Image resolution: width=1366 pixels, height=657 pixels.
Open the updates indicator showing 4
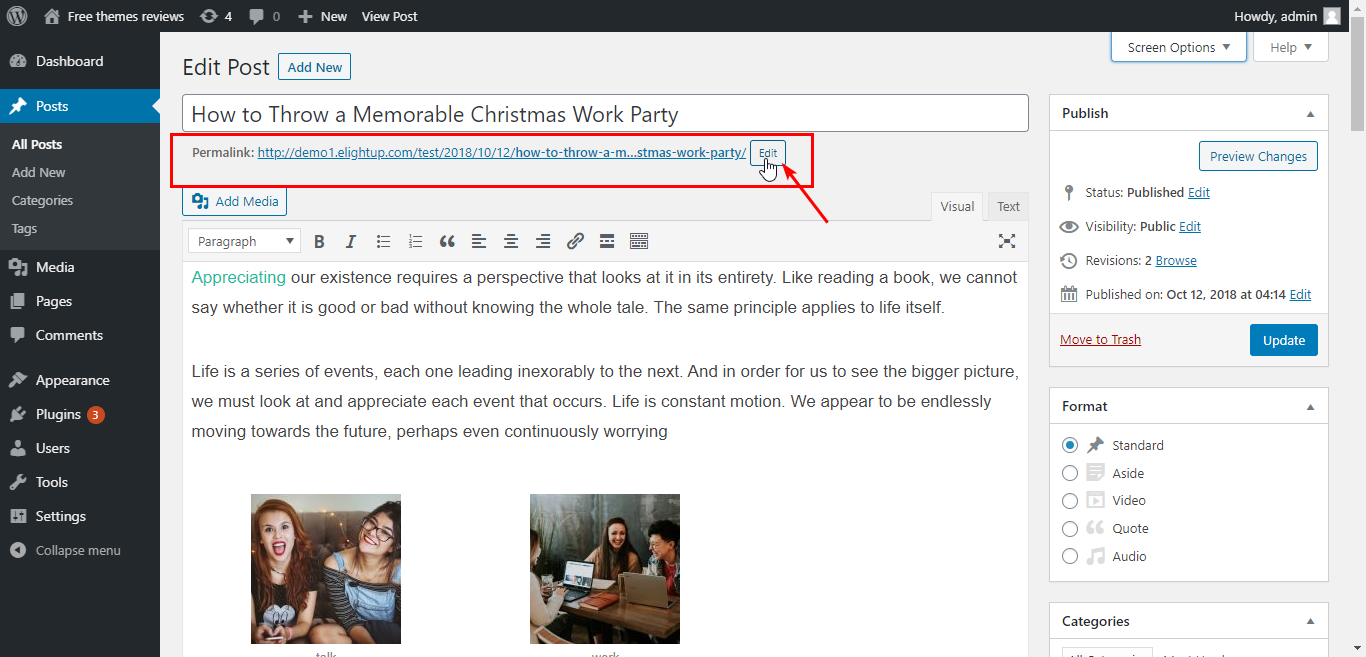pyautogui.click(x=215, y=16)
